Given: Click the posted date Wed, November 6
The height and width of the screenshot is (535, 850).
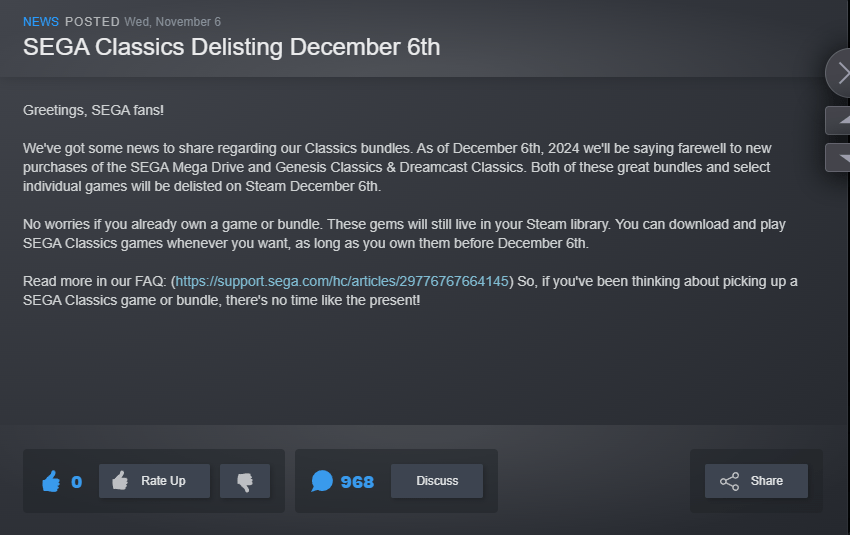Looking at the screenshot, I should tap(173, 21).
